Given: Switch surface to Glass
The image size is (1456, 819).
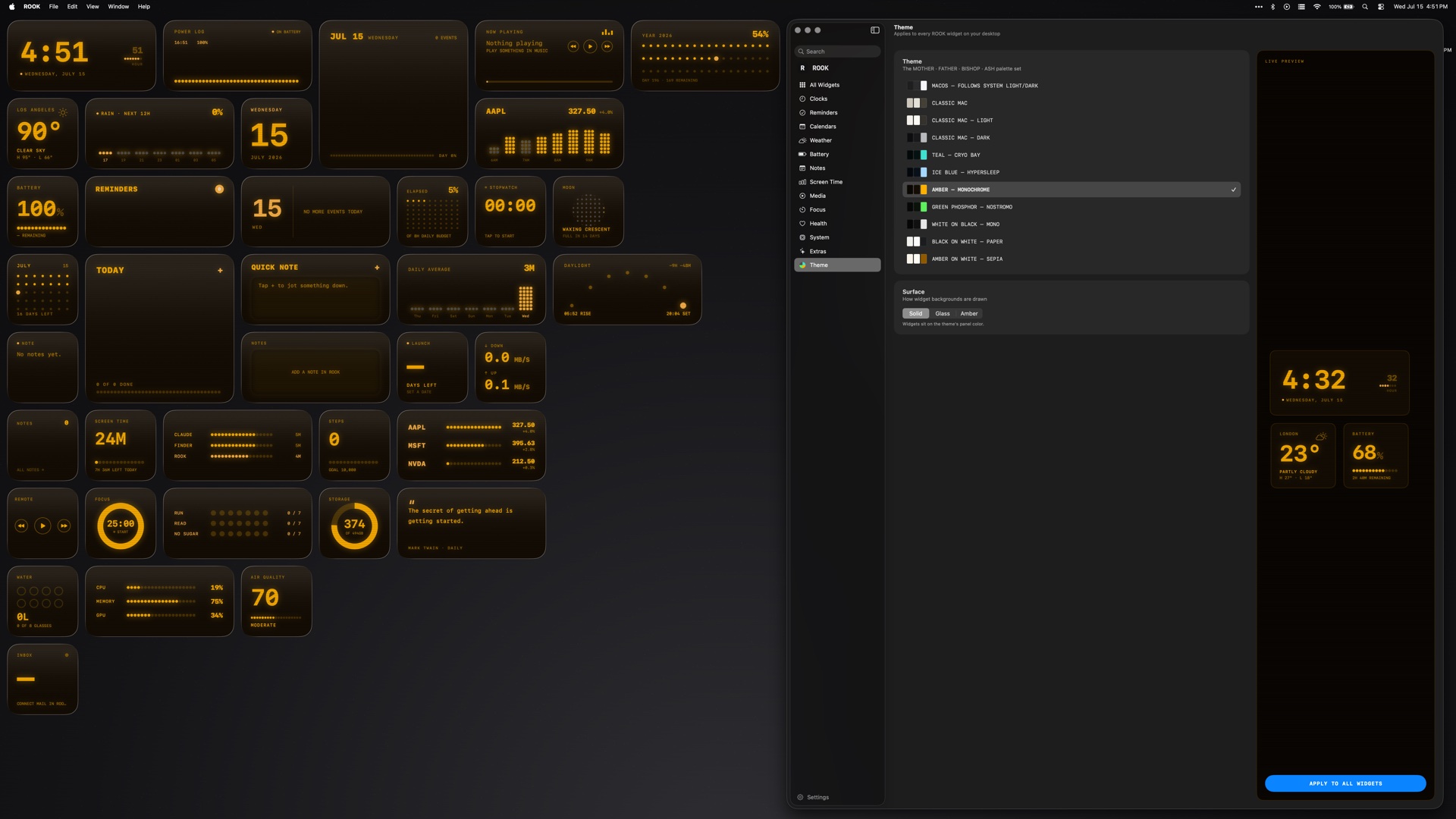Looking at the screenshot, I should point(943,313).
